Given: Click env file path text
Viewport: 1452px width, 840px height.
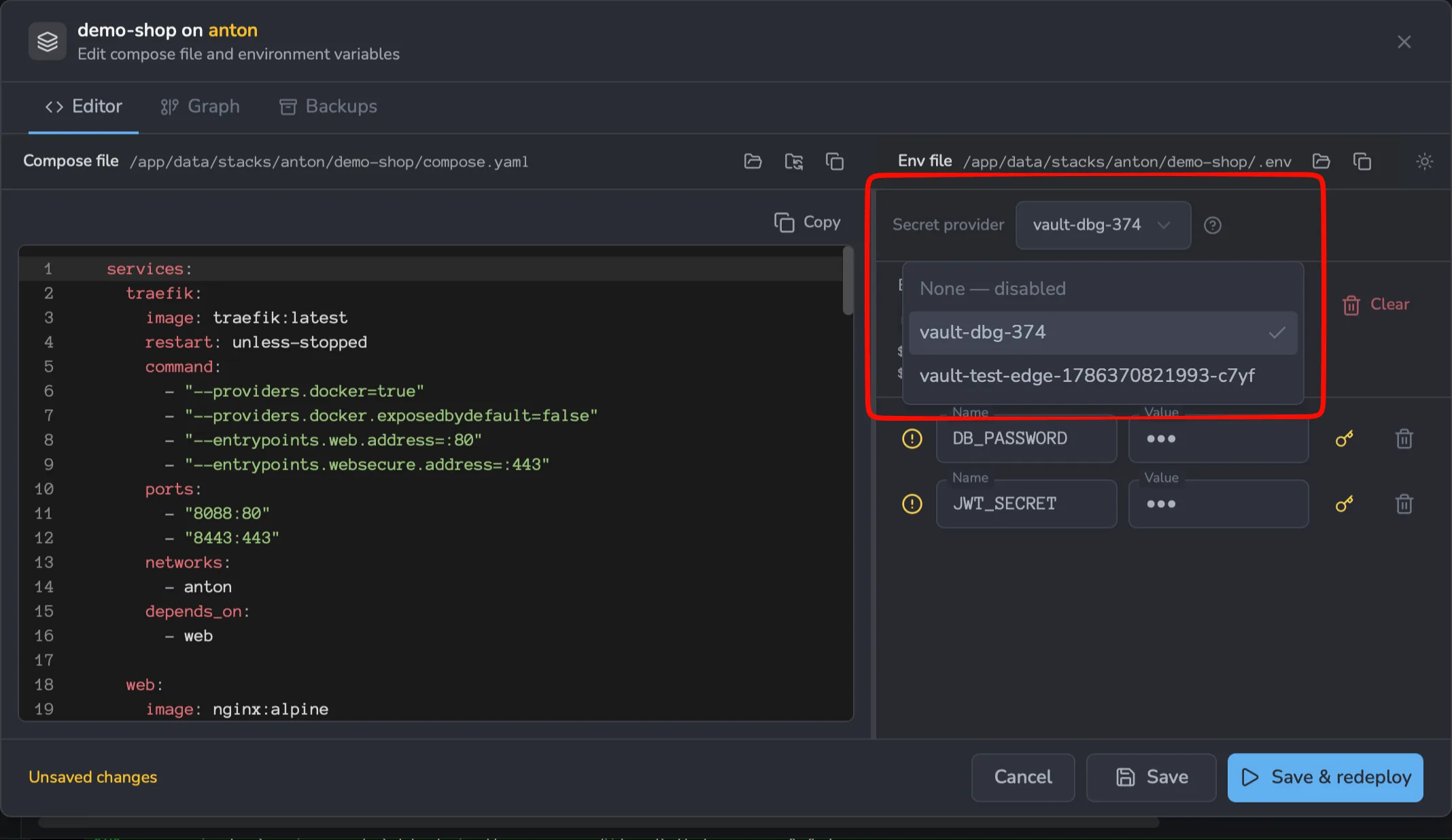Looking at the screenshot, I should point(1127,162).
